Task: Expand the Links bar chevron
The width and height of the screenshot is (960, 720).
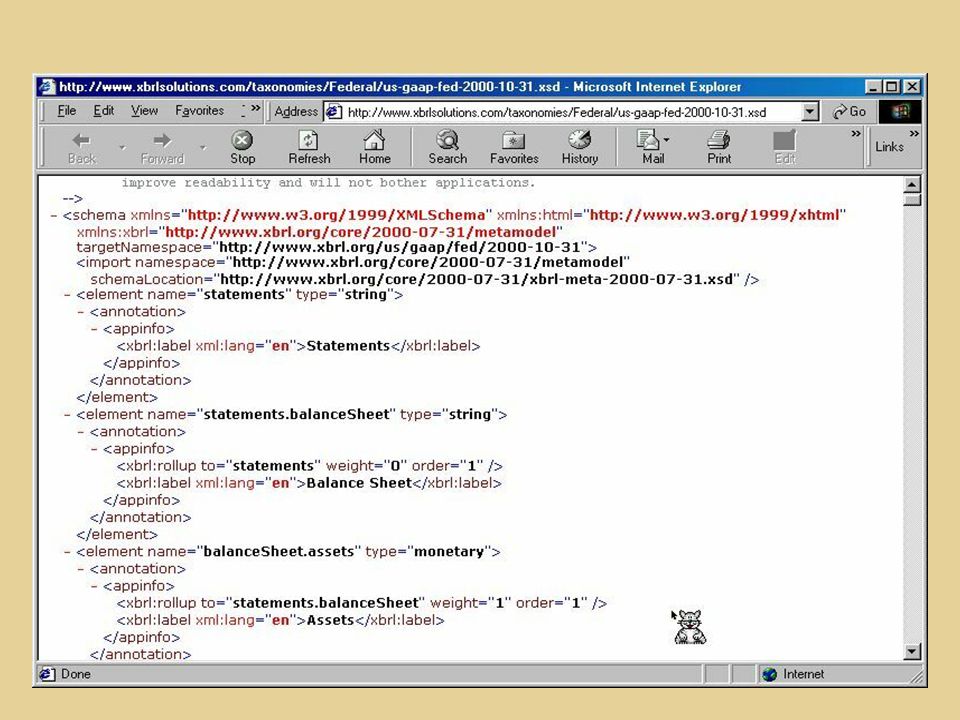Action: [913, 133]
